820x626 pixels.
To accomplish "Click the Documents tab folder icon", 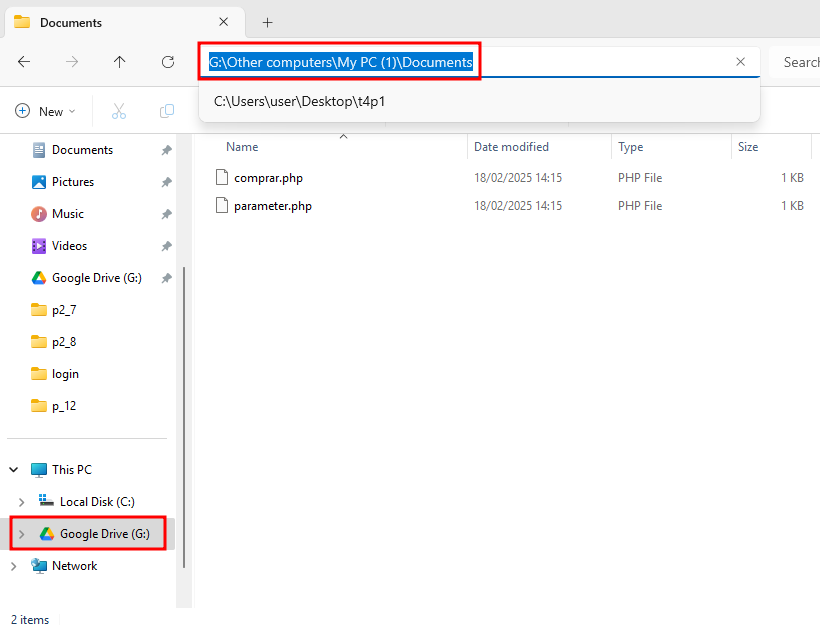I will (x=22, y=22).
